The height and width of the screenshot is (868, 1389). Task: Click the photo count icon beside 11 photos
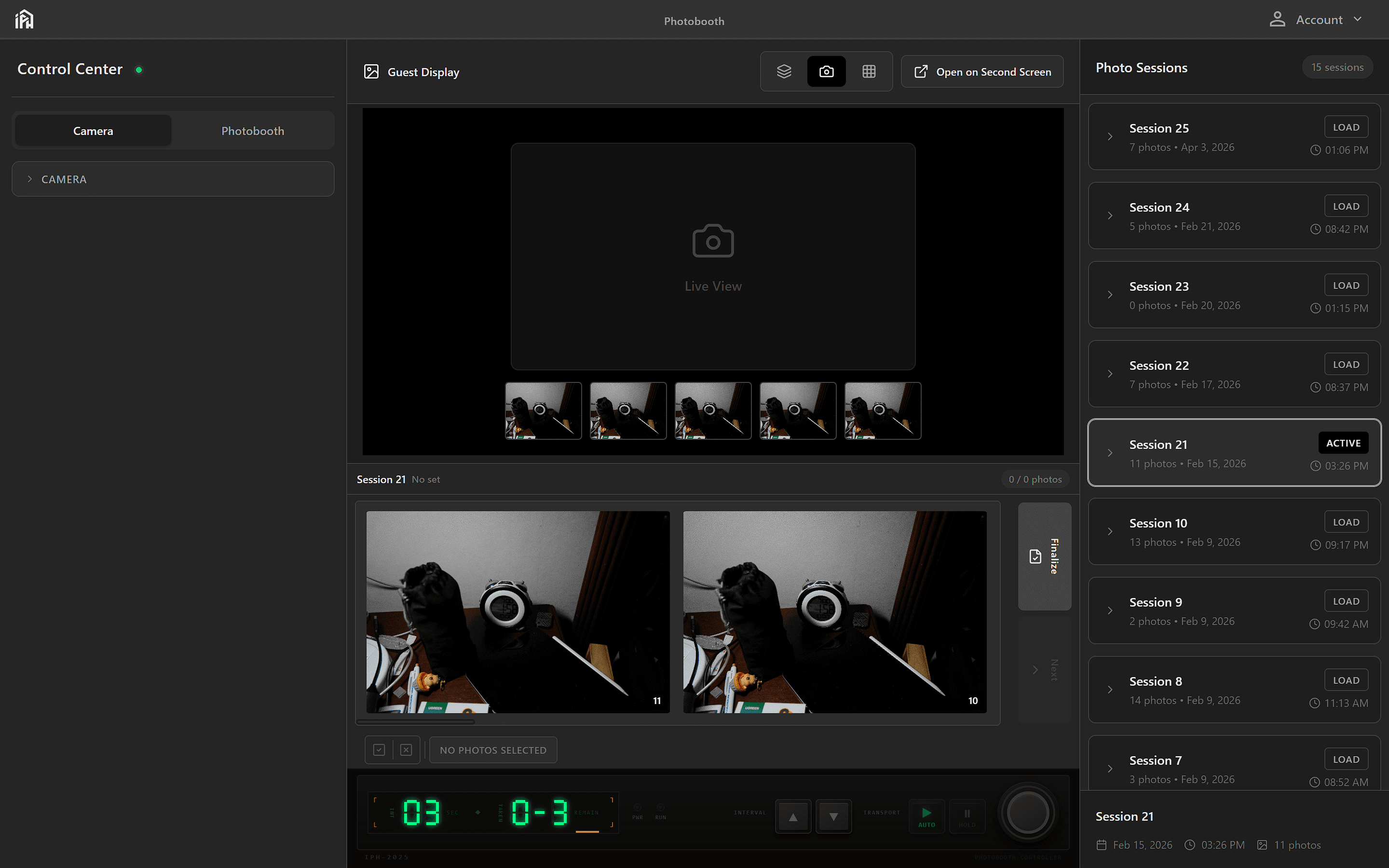tap(1262, 845)
